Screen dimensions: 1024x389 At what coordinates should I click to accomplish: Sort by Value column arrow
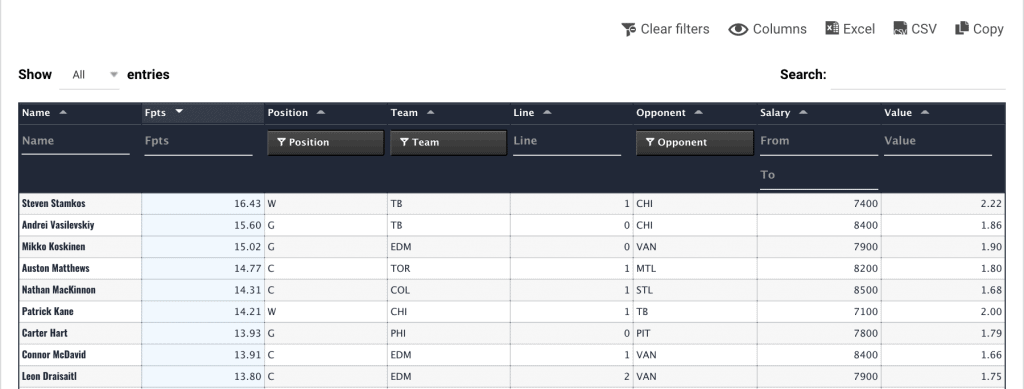925,112
